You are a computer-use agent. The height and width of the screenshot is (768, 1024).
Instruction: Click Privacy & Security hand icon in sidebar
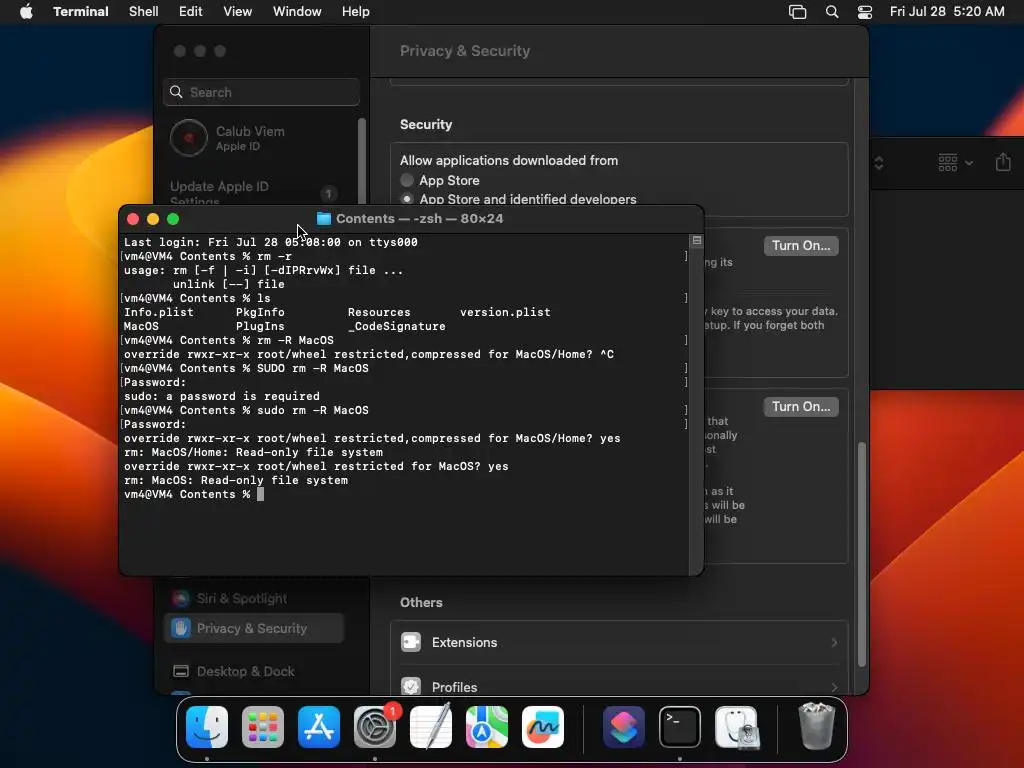[181, 628]
